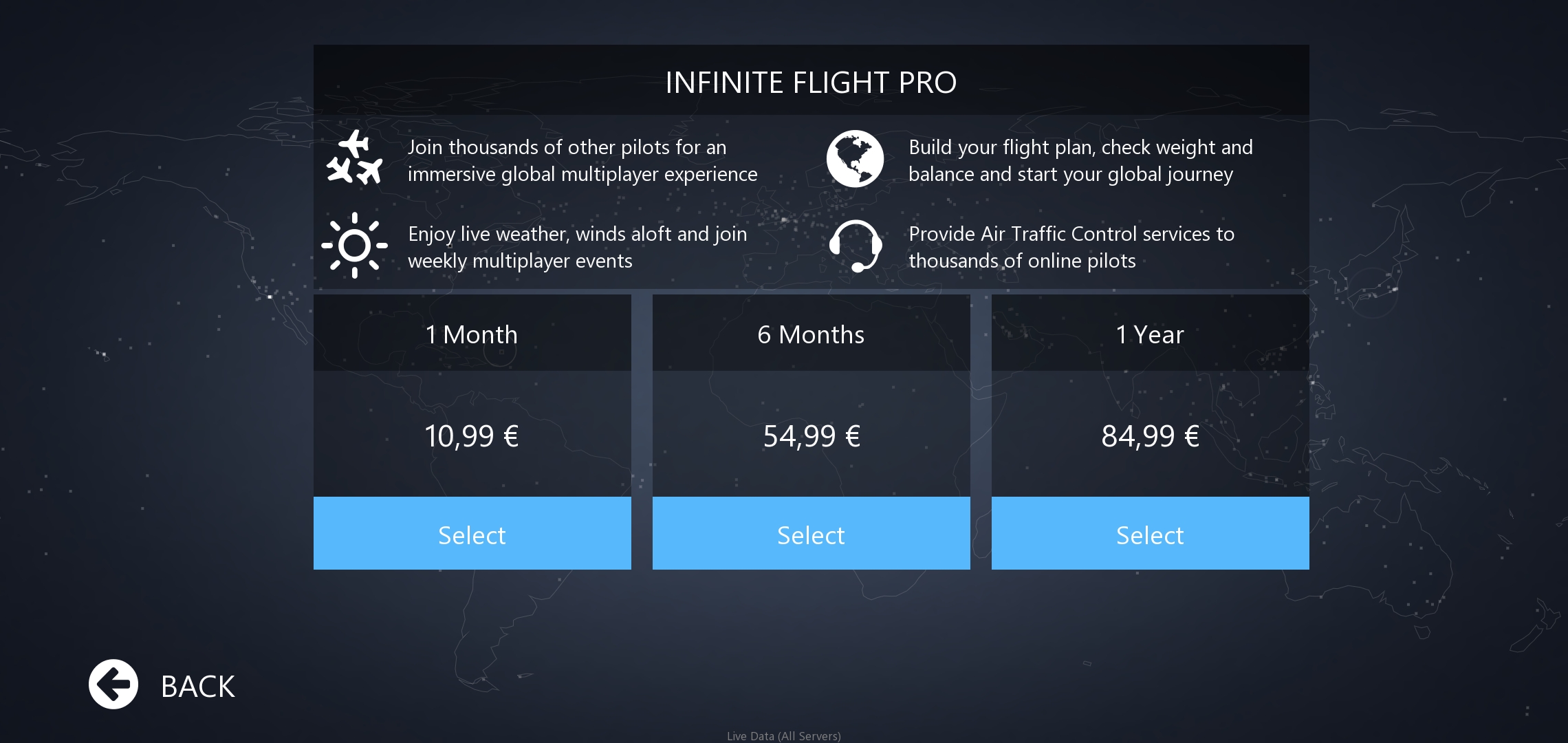This screenshot has height=743, width=1568.
Task: Click the INFINITE FLIGHT PRO title
Action: (811, 83)
